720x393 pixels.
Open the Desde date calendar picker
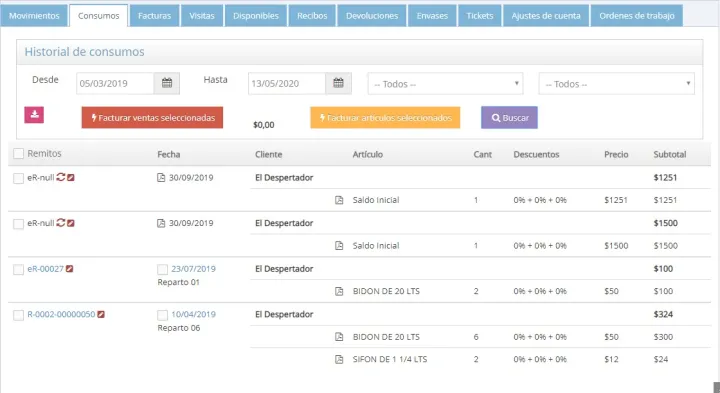167,83
